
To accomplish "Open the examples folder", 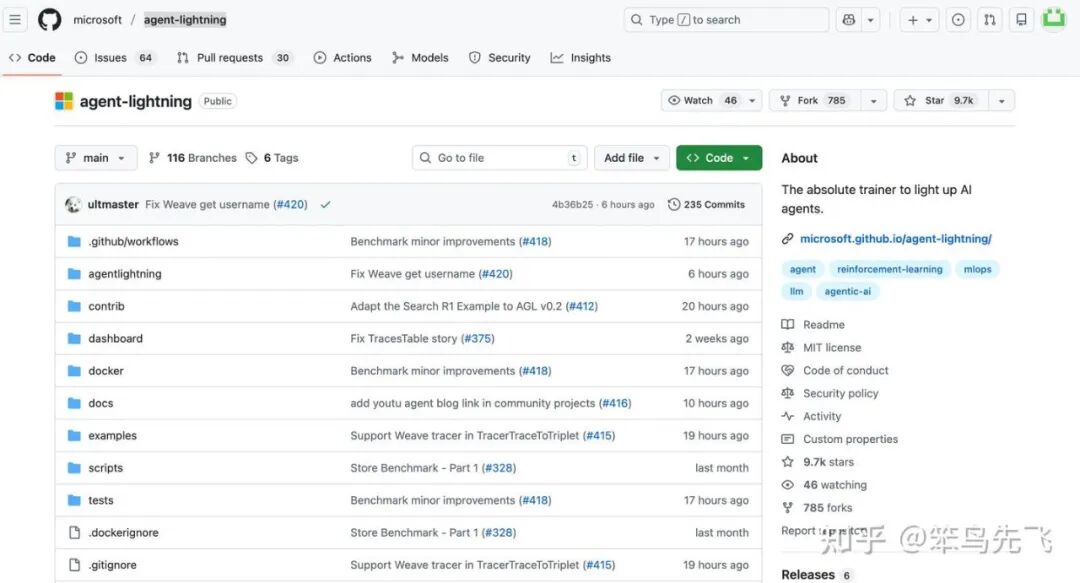I will pos(112,435).
